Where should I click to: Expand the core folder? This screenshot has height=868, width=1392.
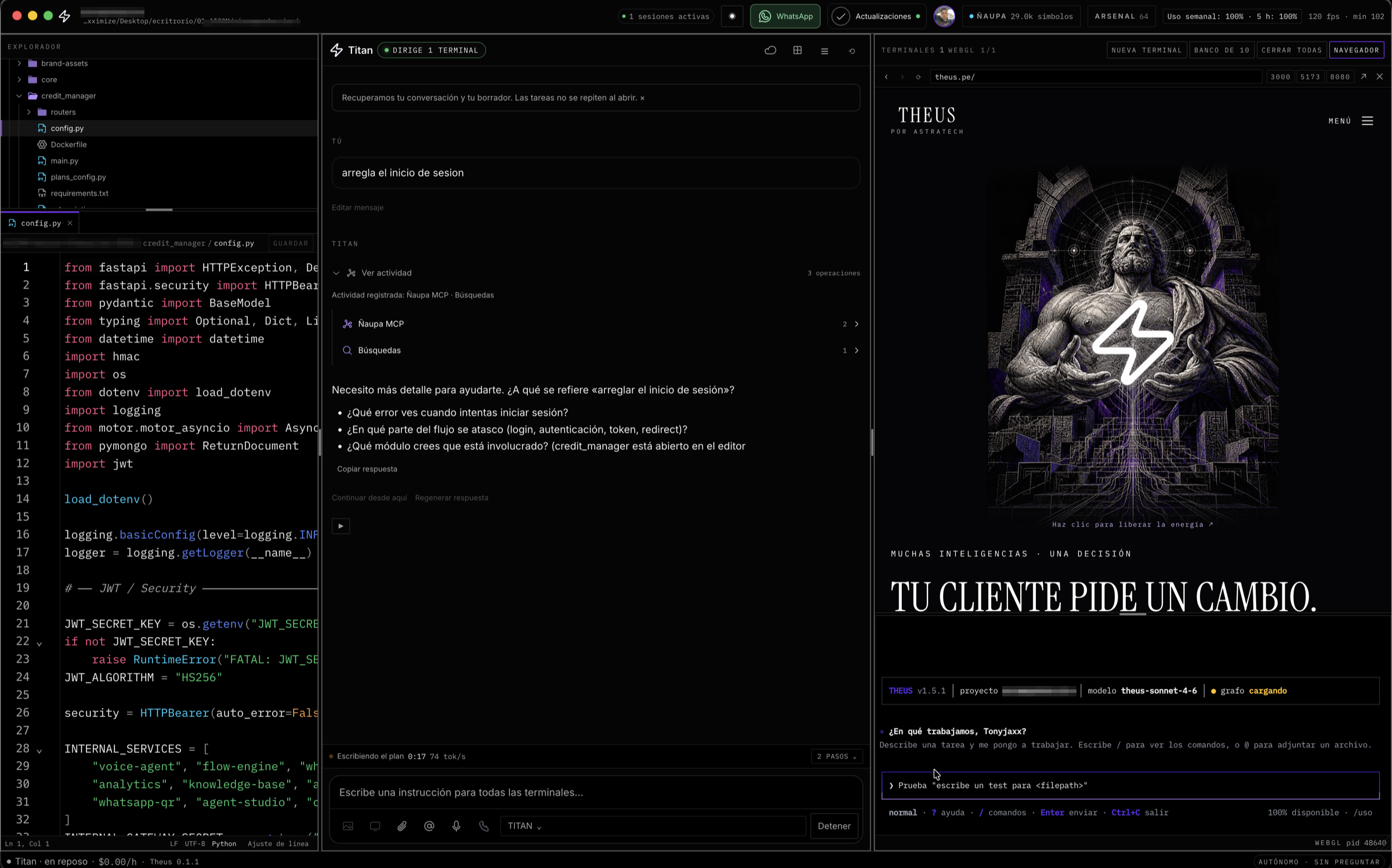coord(19,79)
